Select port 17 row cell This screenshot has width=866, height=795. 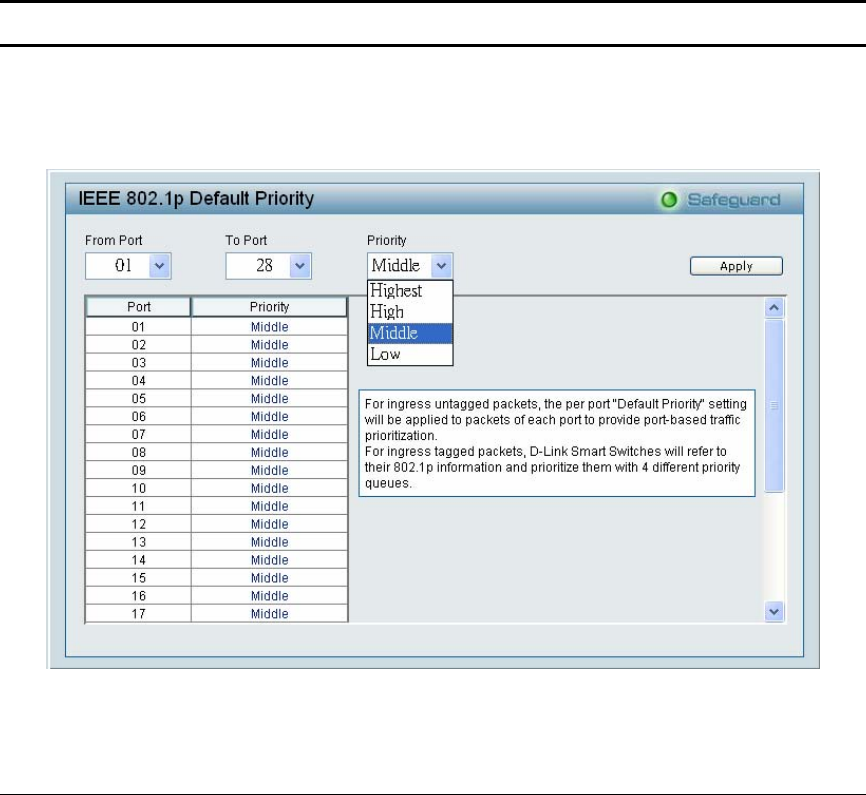click(x=139, y=614)
